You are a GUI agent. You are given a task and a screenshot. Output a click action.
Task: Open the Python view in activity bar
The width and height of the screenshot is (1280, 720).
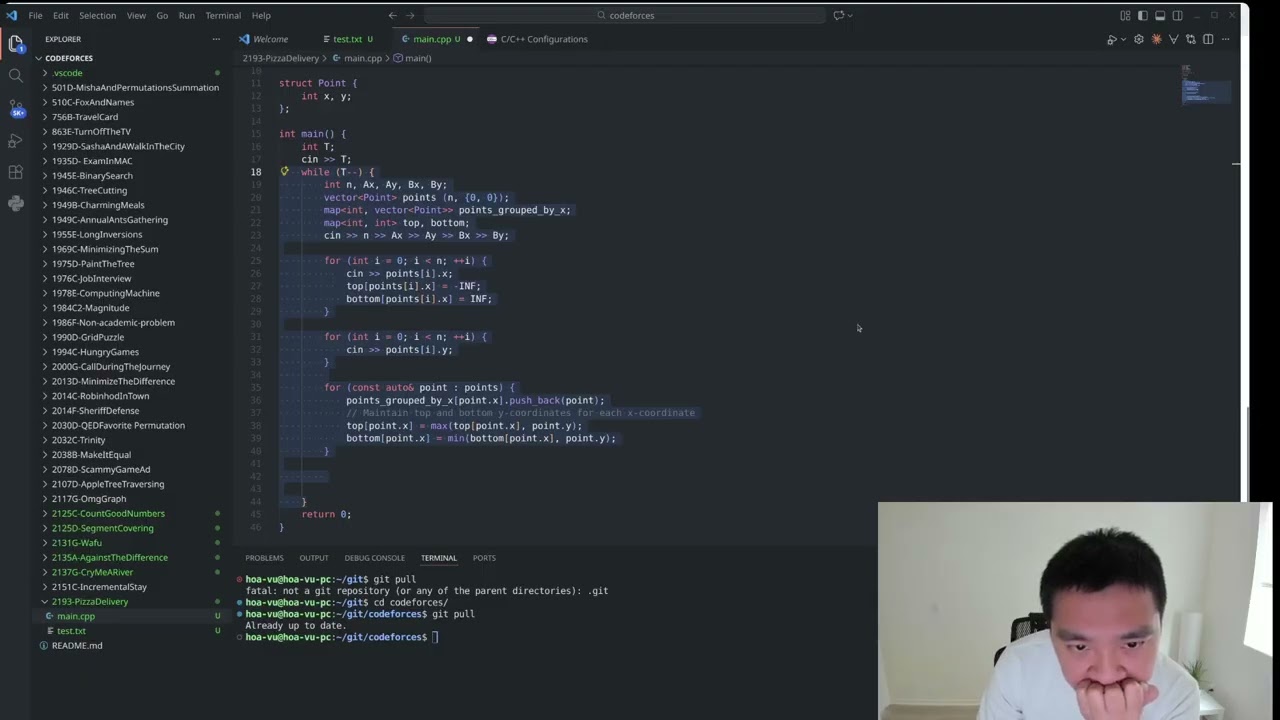[15, 204]
